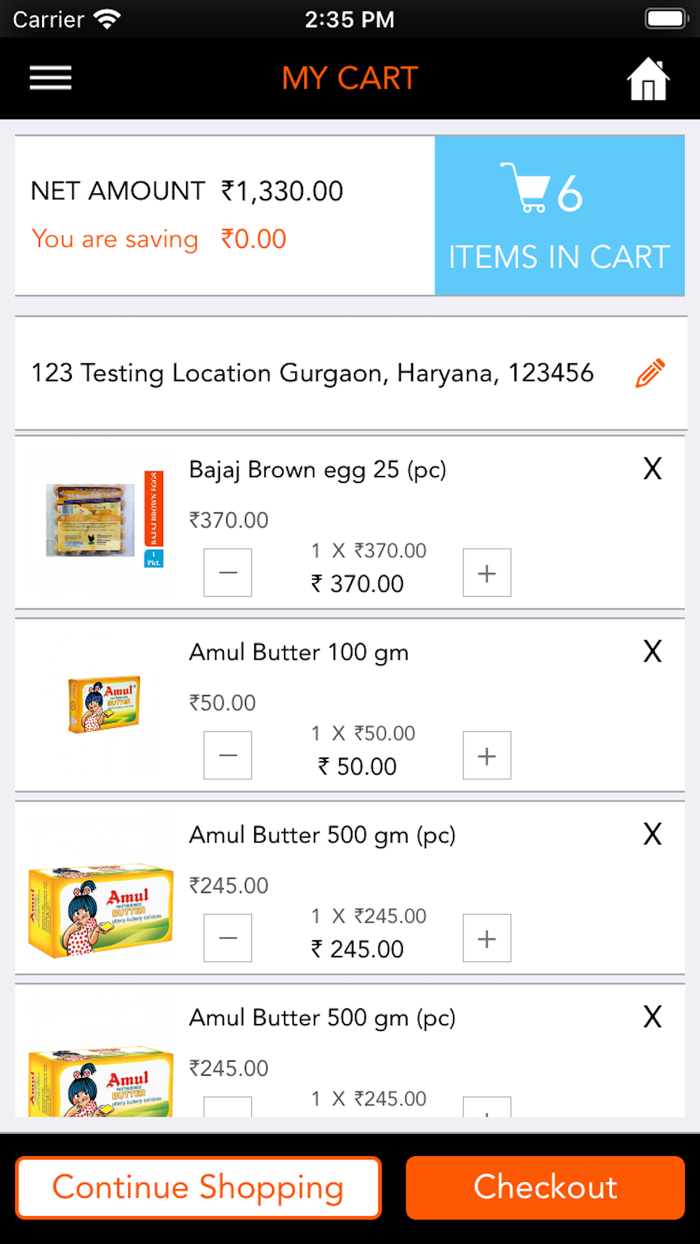Screen dimensions: 700x1244
Task: Open Bajaj Brown egg product image
Action: 100,520
